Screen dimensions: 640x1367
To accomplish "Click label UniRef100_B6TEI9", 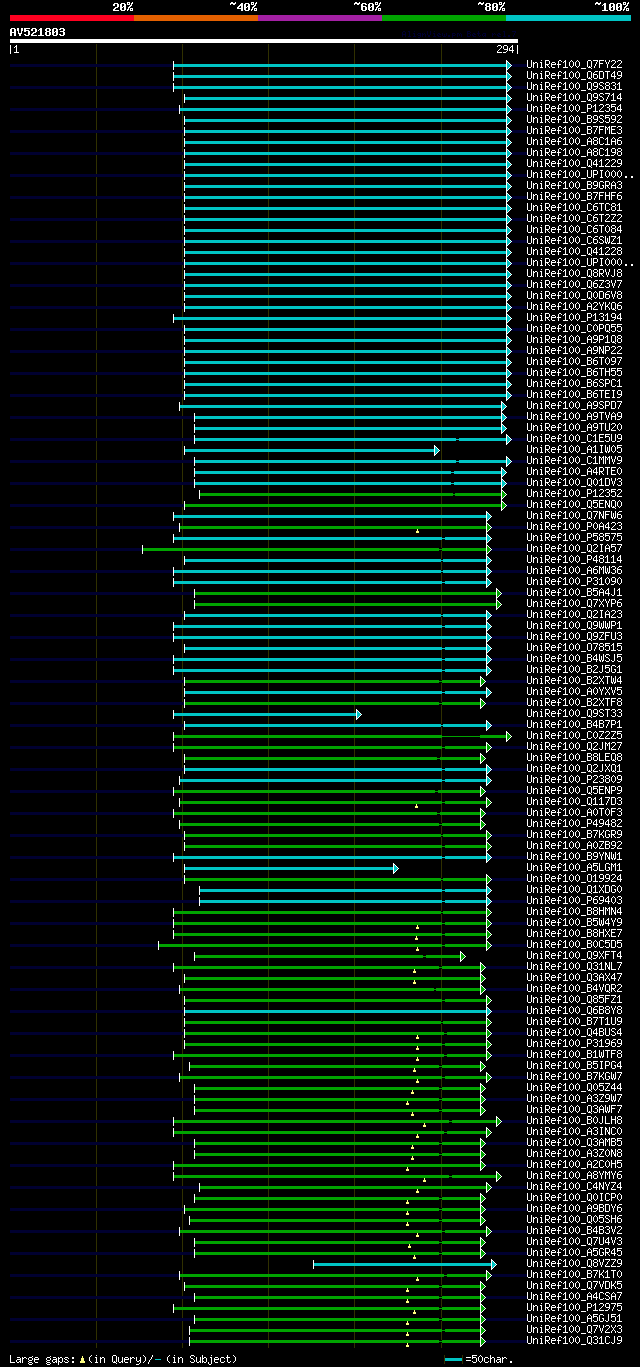I will pos(574,394).
